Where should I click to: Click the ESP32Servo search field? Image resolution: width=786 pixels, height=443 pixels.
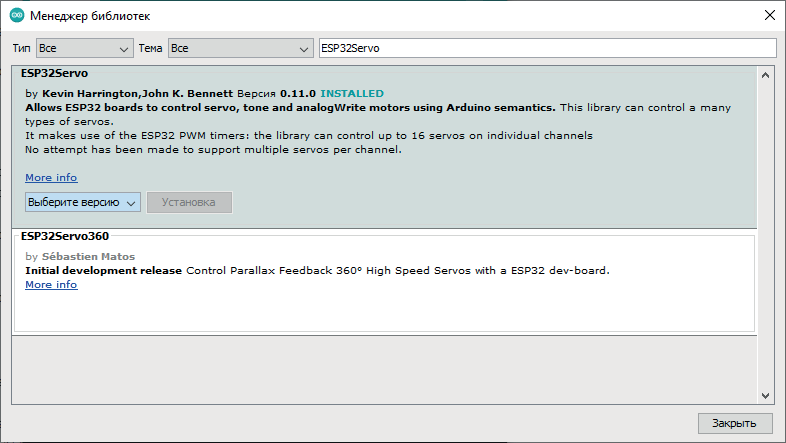click(x=546, y=48)
